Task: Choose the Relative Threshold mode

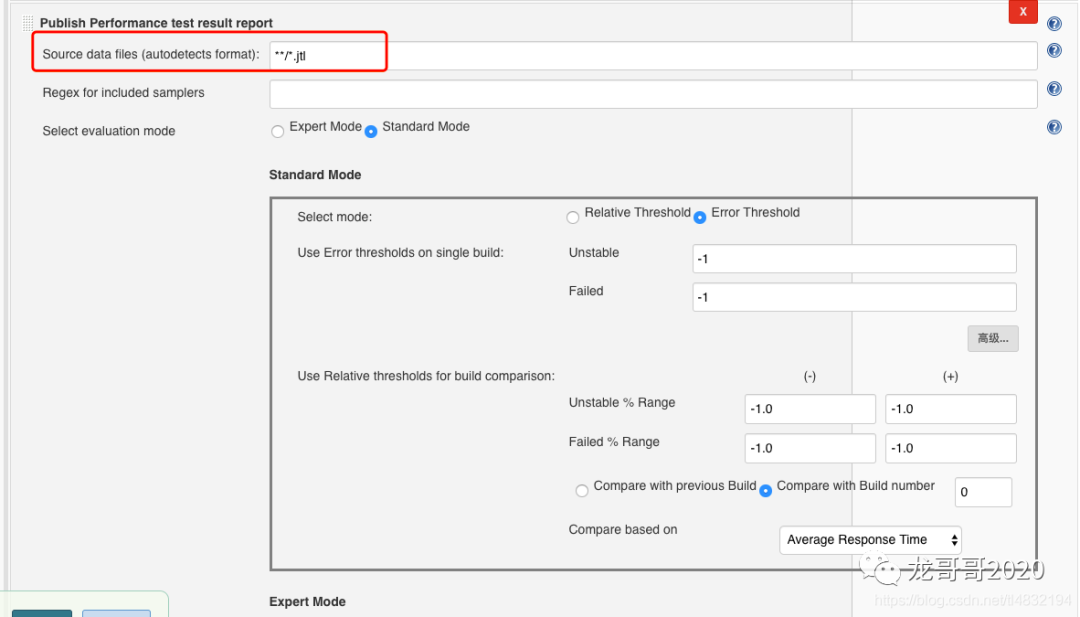Action: pyautogui.click(x=573, y=217)
